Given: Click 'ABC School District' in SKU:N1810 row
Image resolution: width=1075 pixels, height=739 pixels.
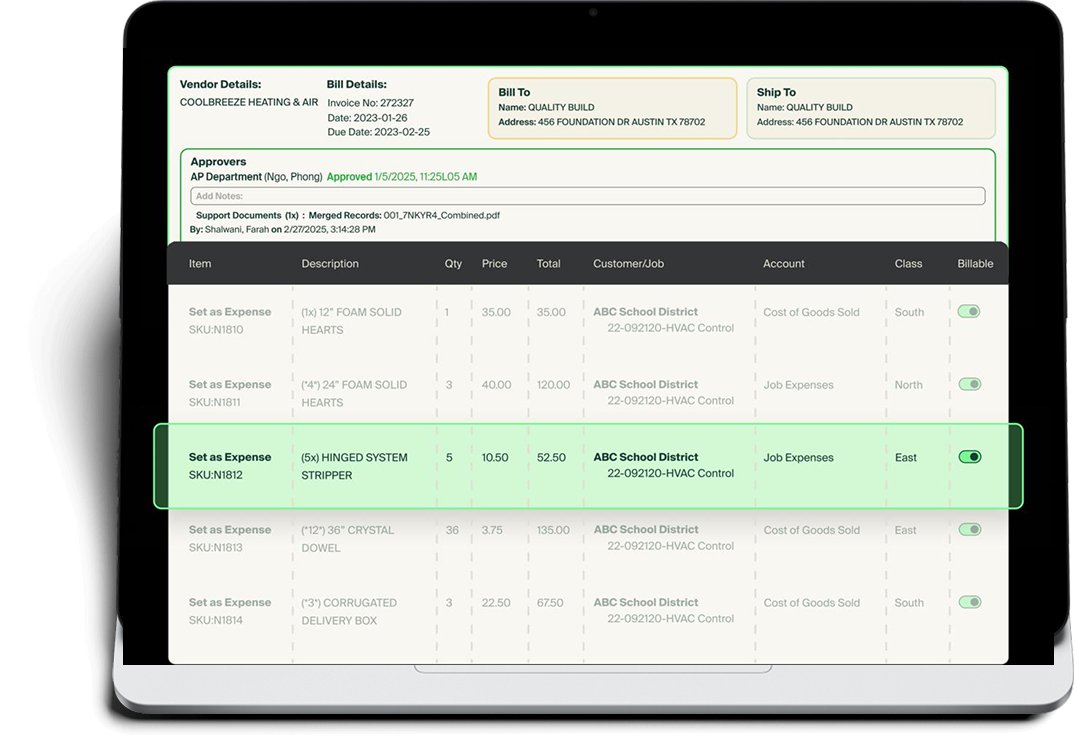Looking at the screenshot, I should click(x=646, y=312).
